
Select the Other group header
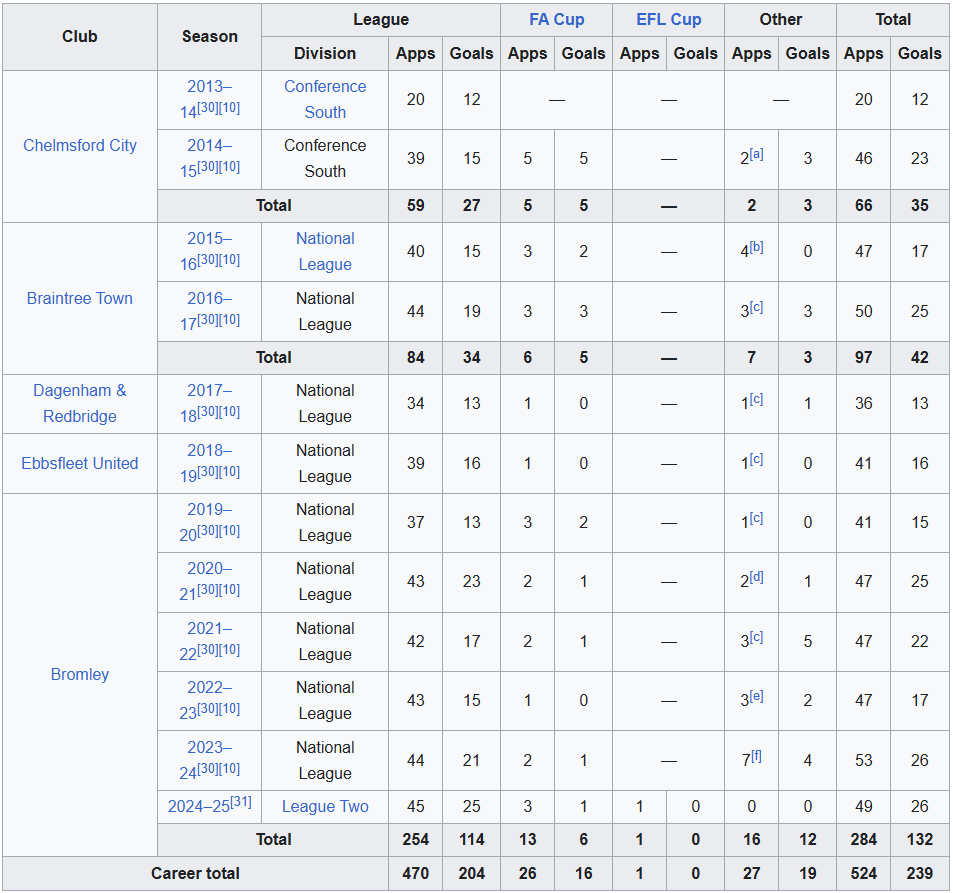click(x=780, y=19)
